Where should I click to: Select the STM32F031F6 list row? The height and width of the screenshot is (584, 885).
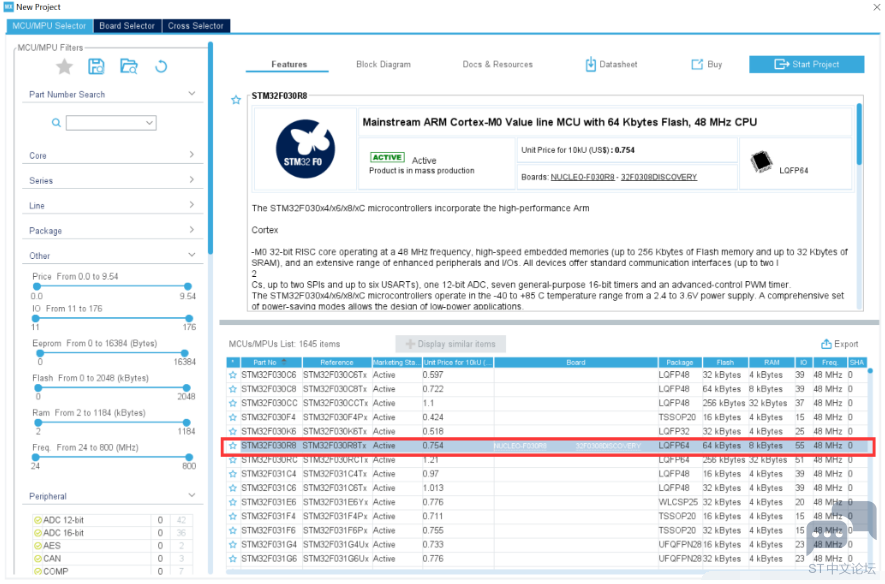point(547,530)
